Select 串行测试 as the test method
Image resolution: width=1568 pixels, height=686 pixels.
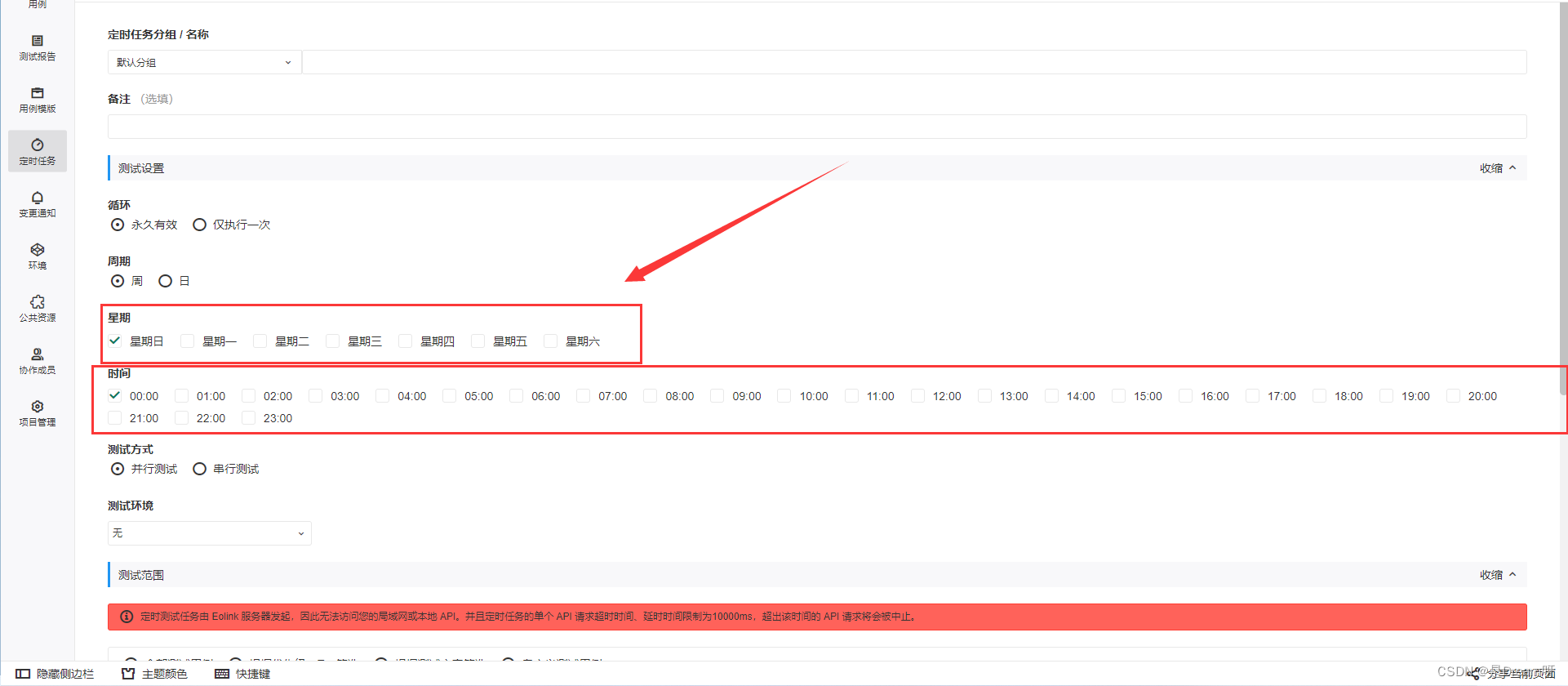[x=199, y=469]
